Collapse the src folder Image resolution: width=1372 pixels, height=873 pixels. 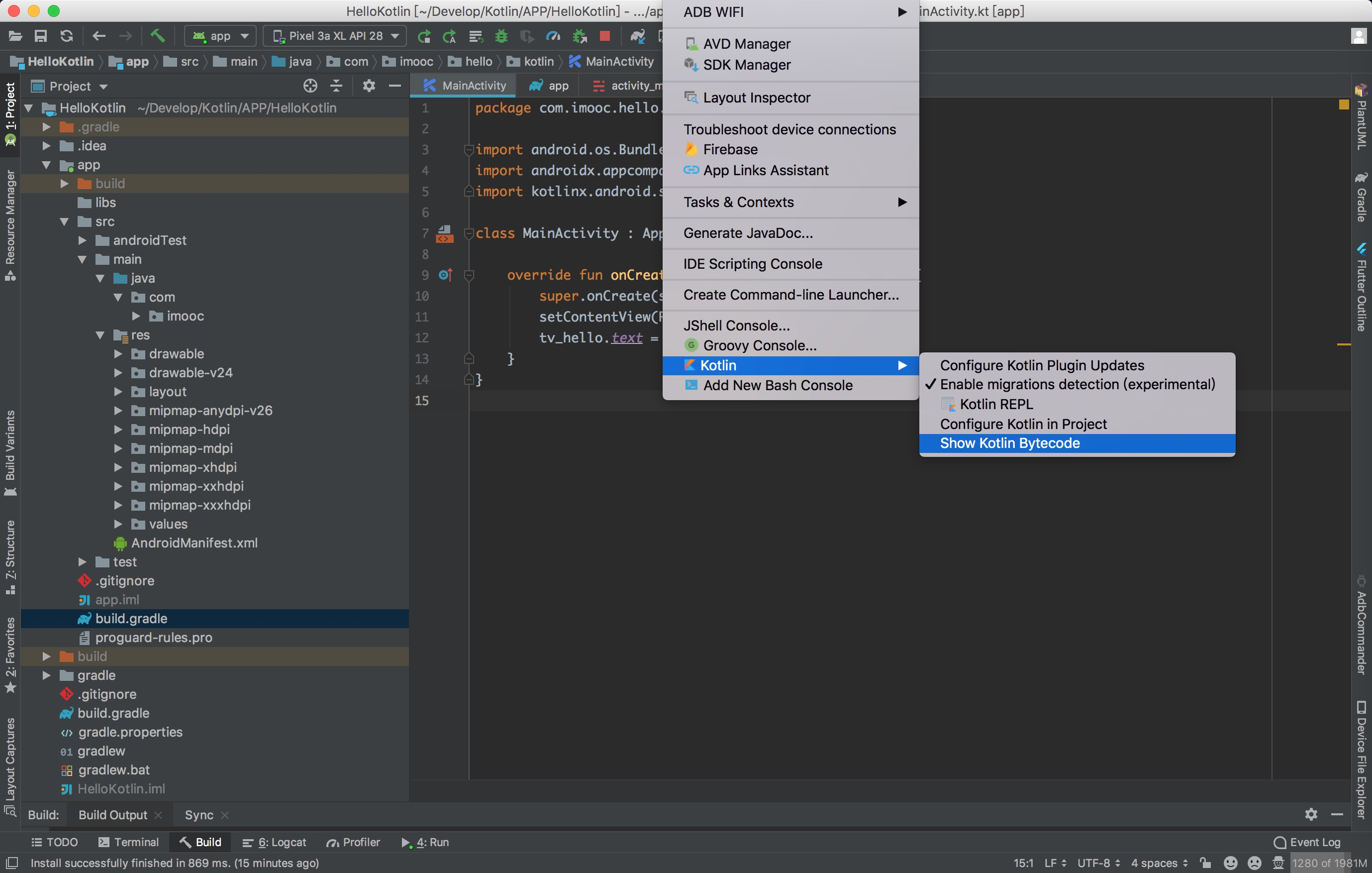coord(64,221)
